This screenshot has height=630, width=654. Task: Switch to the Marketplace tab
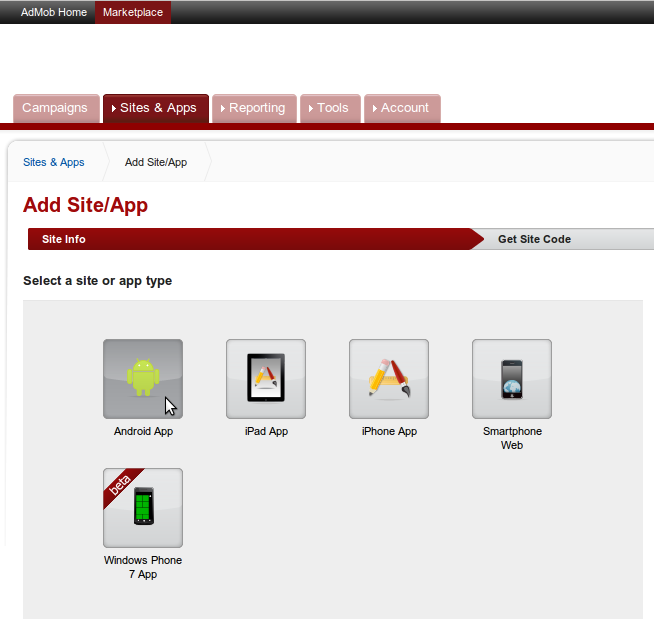tap(133, 12)
